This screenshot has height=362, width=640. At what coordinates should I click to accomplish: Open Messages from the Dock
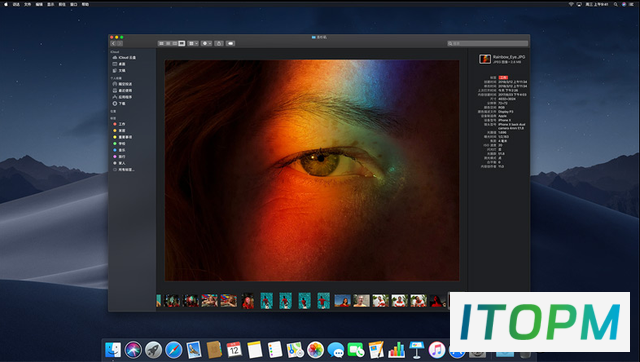coord(336,350)
